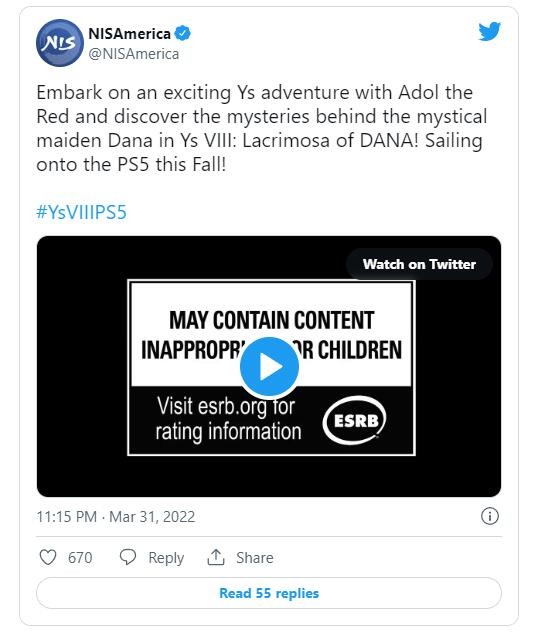Like the tweet with heart icon
The width and height of the screenshot is (537, 635).
tap(48, 557)
